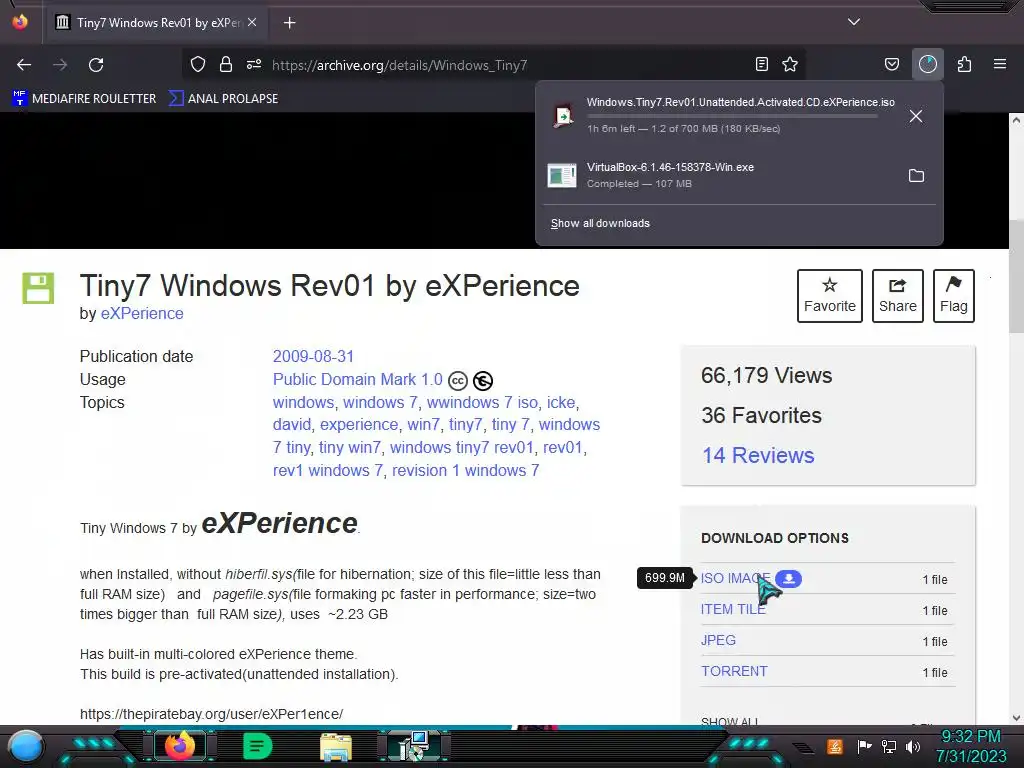The image size is (1024, 768).
Task: Open the 'win7' topic link
Action: pos(423,424)
